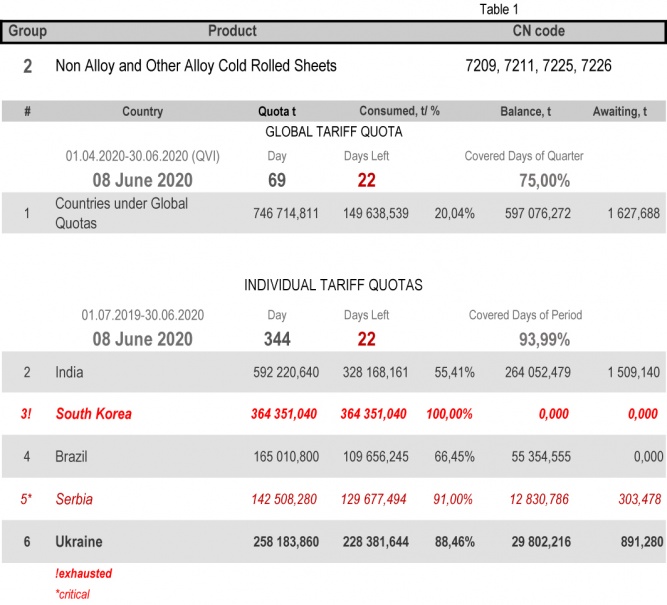Click the Brazil country cell
The width and height of the screenshot is (667, 605).
tap(71, 456)
